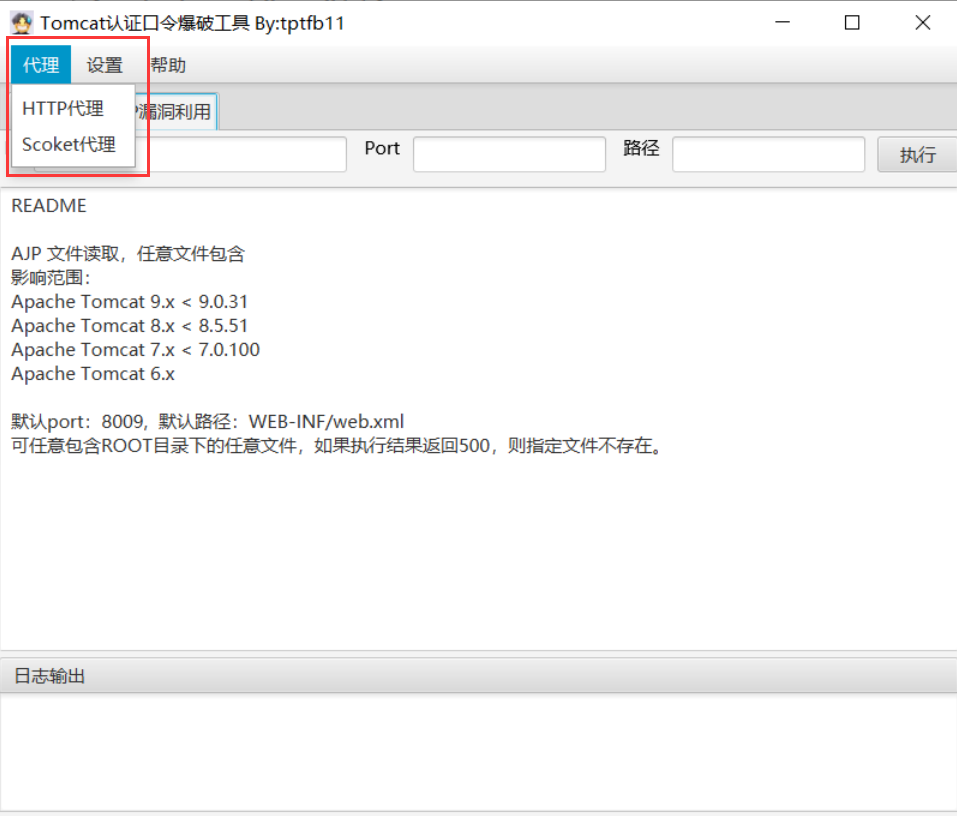The image size is (957, 816).
Task: Open the 设置 menu
Action: pyautogui.click(x=104, y=65)
